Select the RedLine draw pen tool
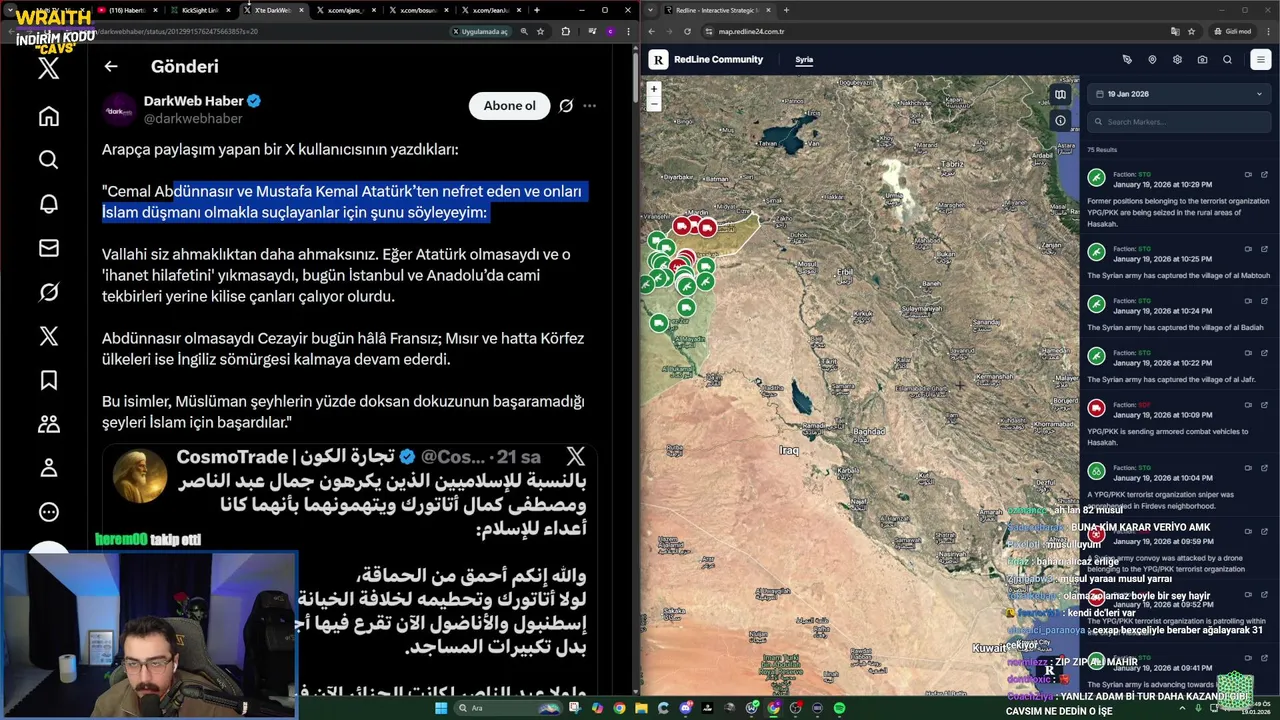 point(1127,60)
